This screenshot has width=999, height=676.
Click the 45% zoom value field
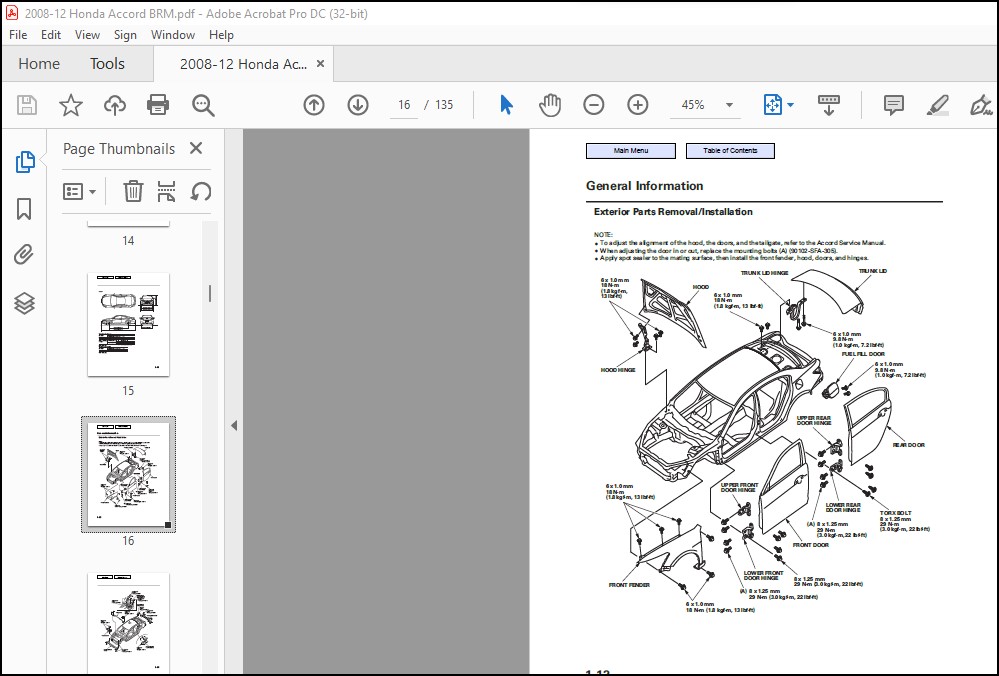click(x=693, y=105)
